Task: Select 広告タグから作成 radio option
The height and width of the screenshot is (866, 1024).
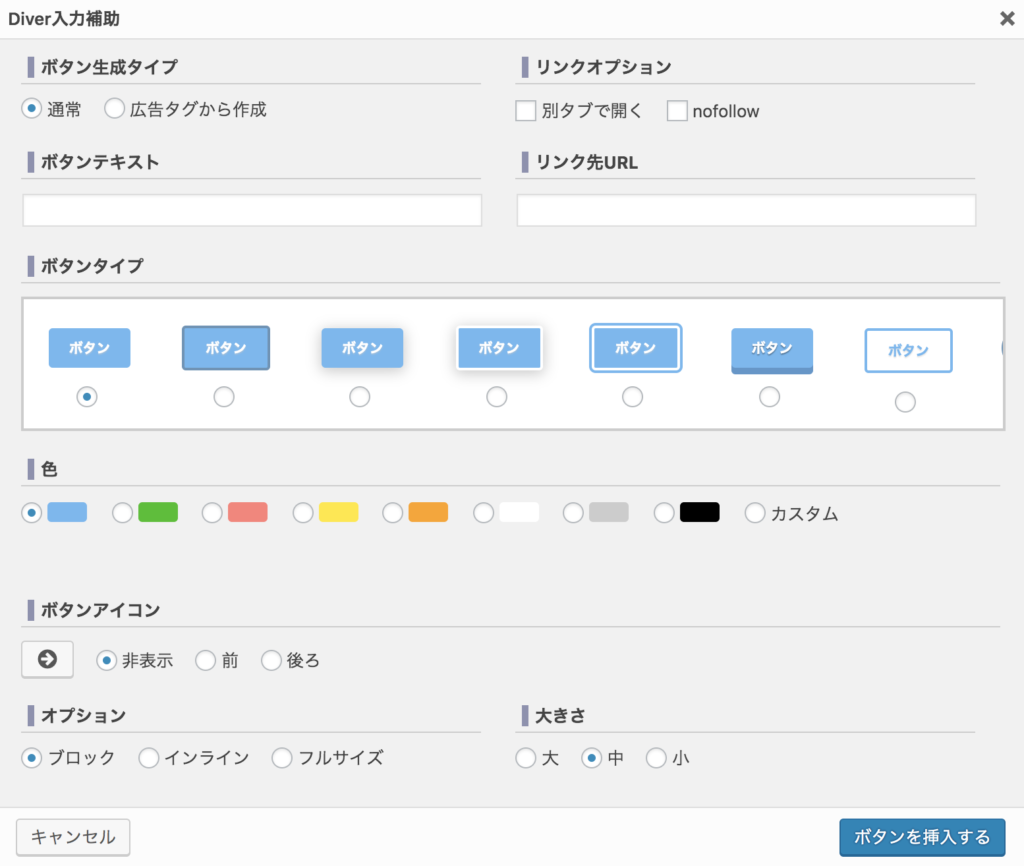Action: point(115,109)
